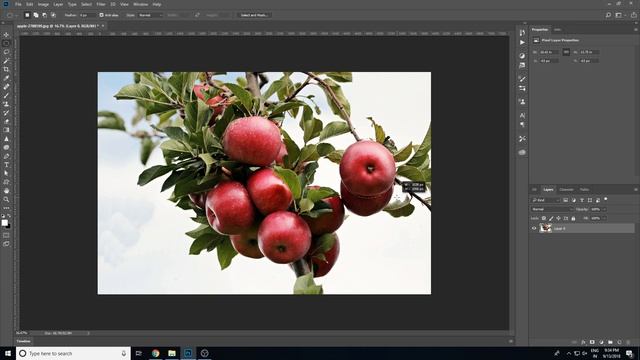
Task: Select the Pen tool
Action: [x=6, y=156]
